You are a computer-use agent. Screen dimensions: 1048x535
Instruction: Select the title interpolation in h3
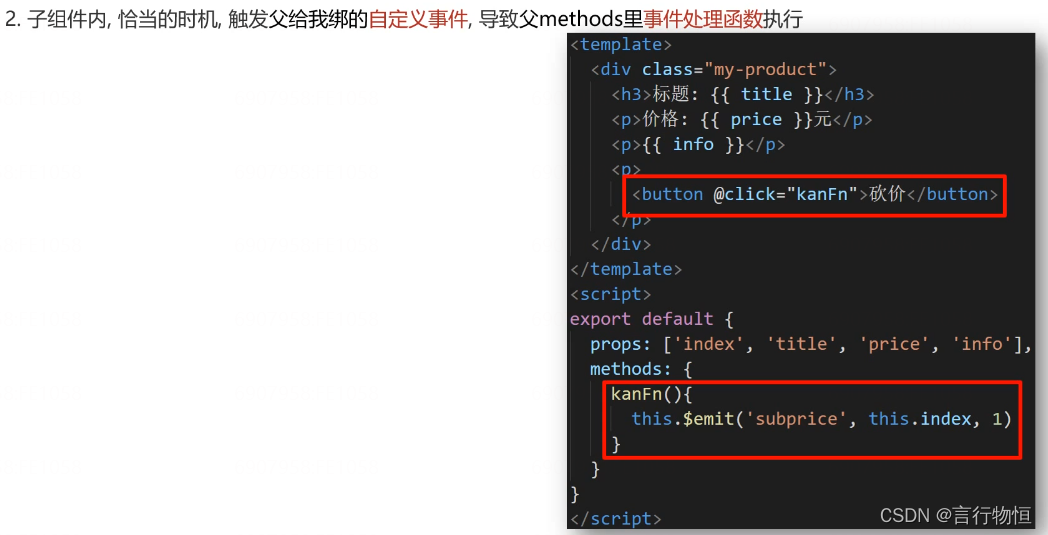tap(767, 94)
